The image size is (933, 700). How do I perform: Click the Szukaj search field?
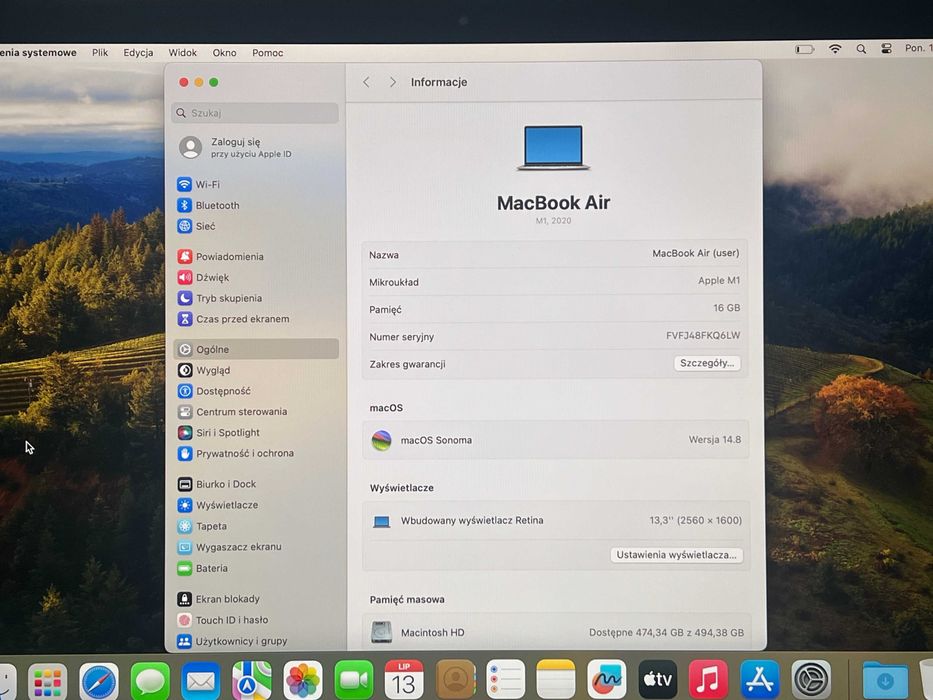pos(255,112)
